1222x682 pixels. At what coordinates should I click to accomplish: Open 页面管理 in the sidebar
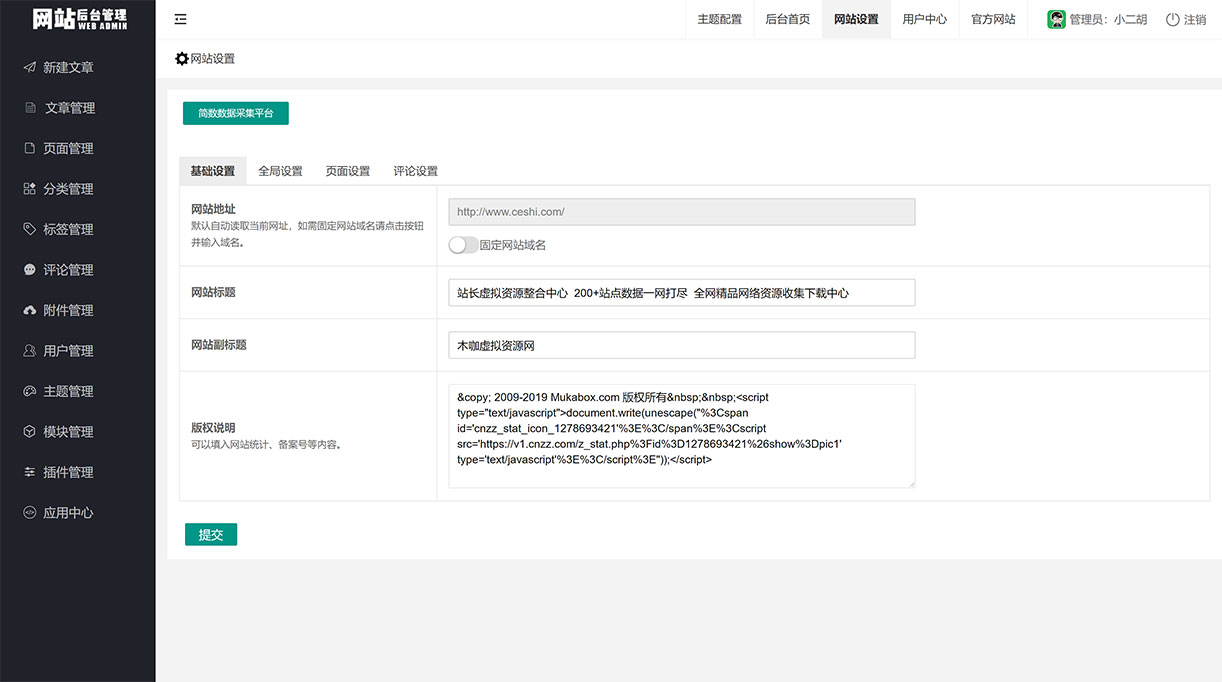click(71, 148)
